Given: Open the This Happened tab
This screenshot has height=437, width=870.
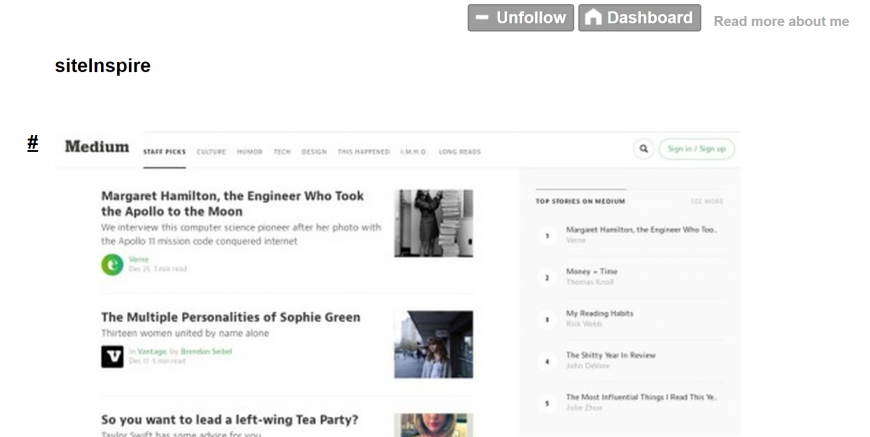Looking at the screenshot, I should pos(363,151).
